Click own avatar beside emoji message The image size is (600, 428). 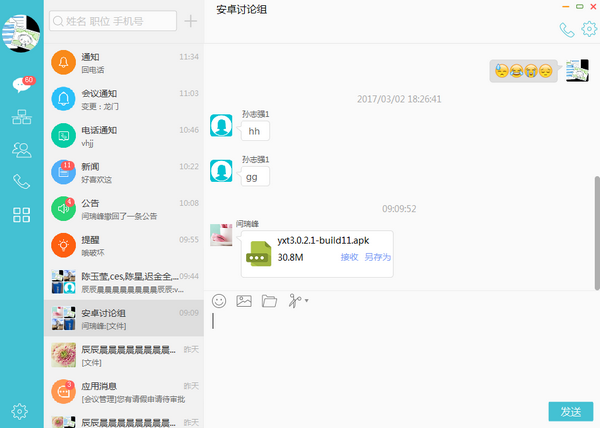coord(577,70)
